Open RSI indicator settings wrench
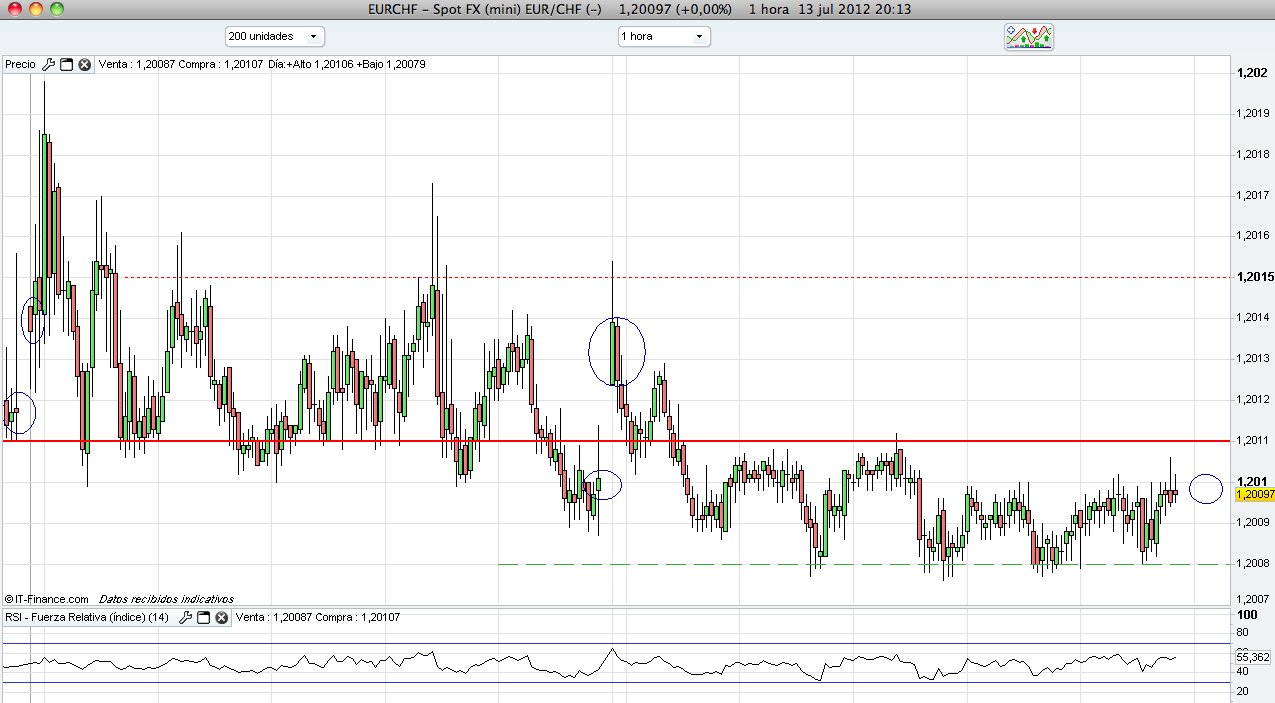This screenshot has height=703, width=1275. [x=185, y=618]
